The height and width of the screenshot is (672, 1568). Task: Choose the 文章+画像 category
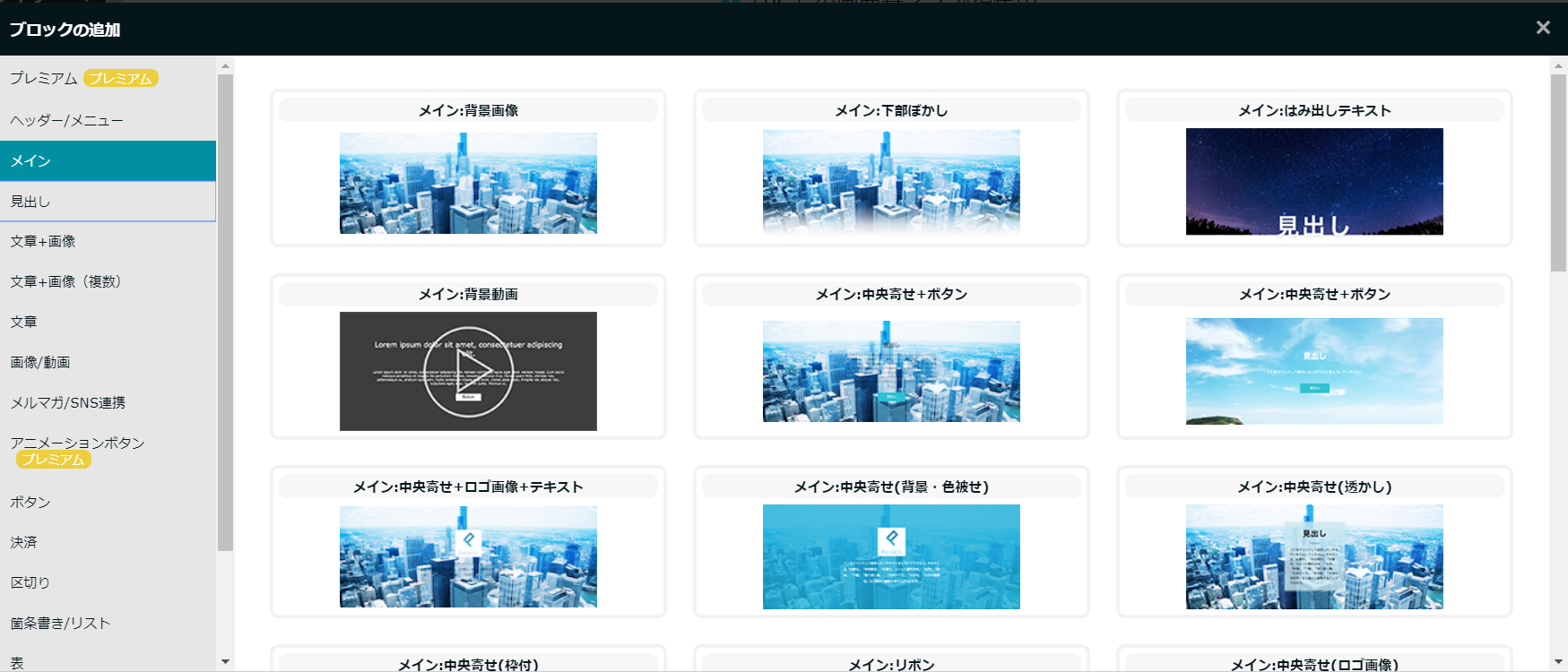point(108,241)
